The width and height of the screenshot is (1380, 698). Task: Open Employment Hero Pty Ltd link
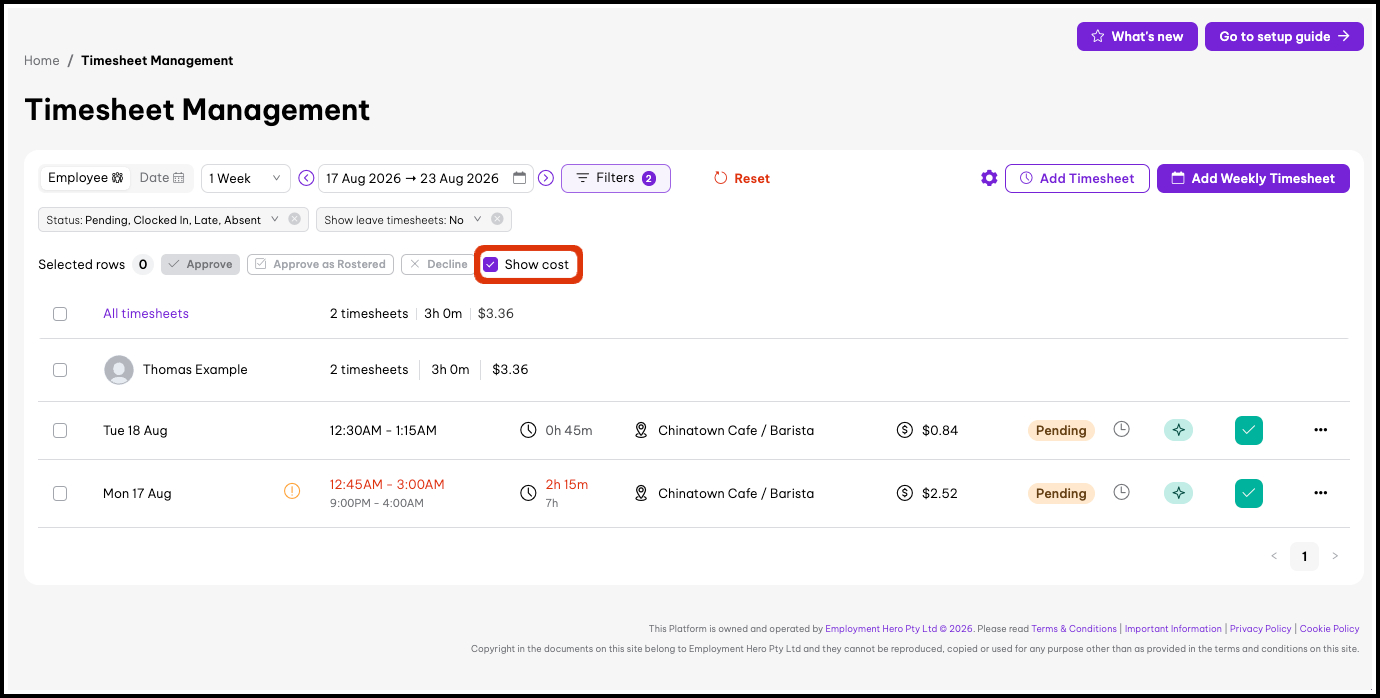[899, 629]
